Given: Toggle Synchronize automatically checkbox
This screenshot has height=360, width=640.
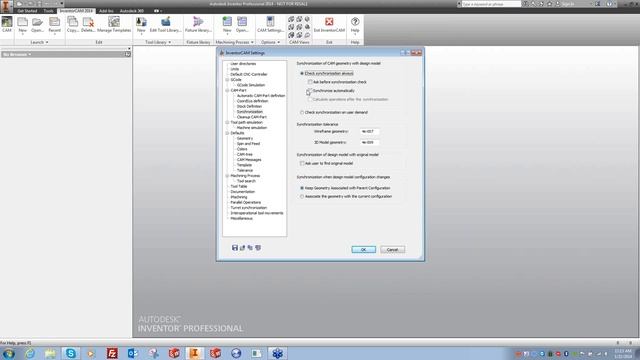Looking at the screenshot, I should coord(310,91).
